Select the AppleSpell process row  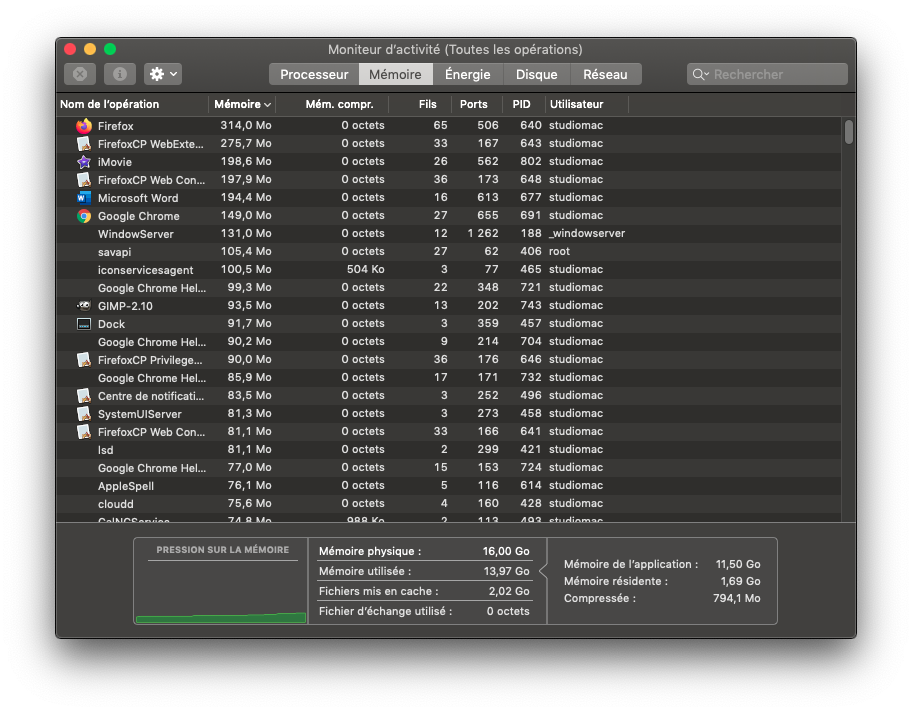448,486
